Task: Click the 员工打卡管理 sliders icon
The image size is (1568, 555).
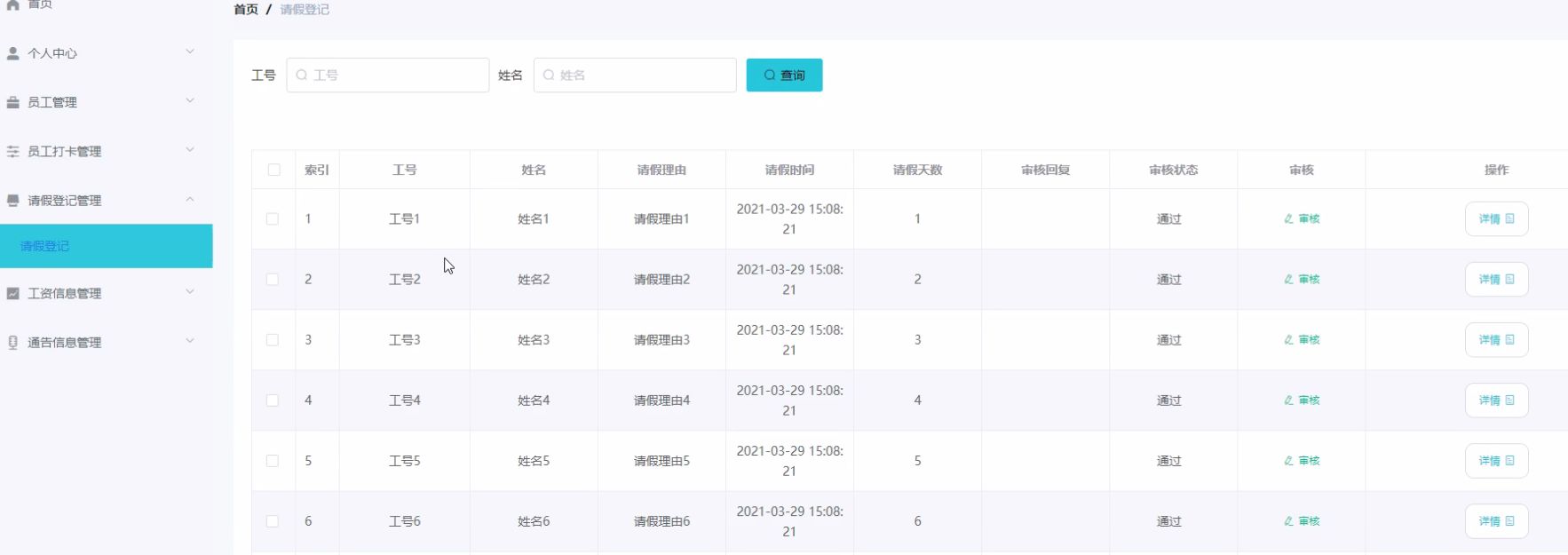Action: coord(13,152)
